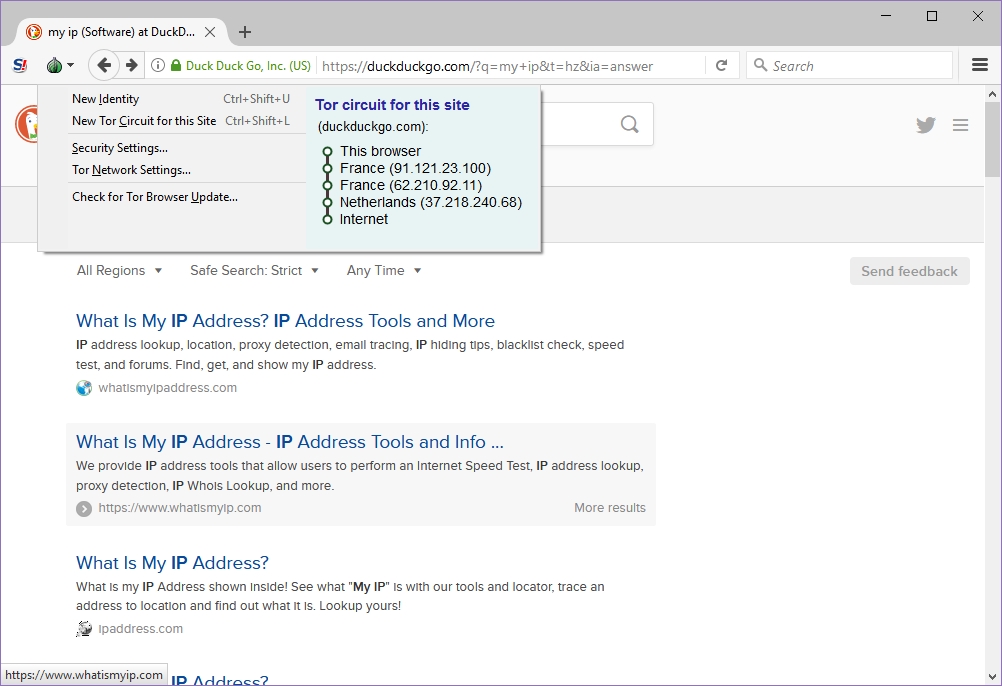
Task: Click 'France (62.210.92.11)' circuit node
Action: click(411, 185)
